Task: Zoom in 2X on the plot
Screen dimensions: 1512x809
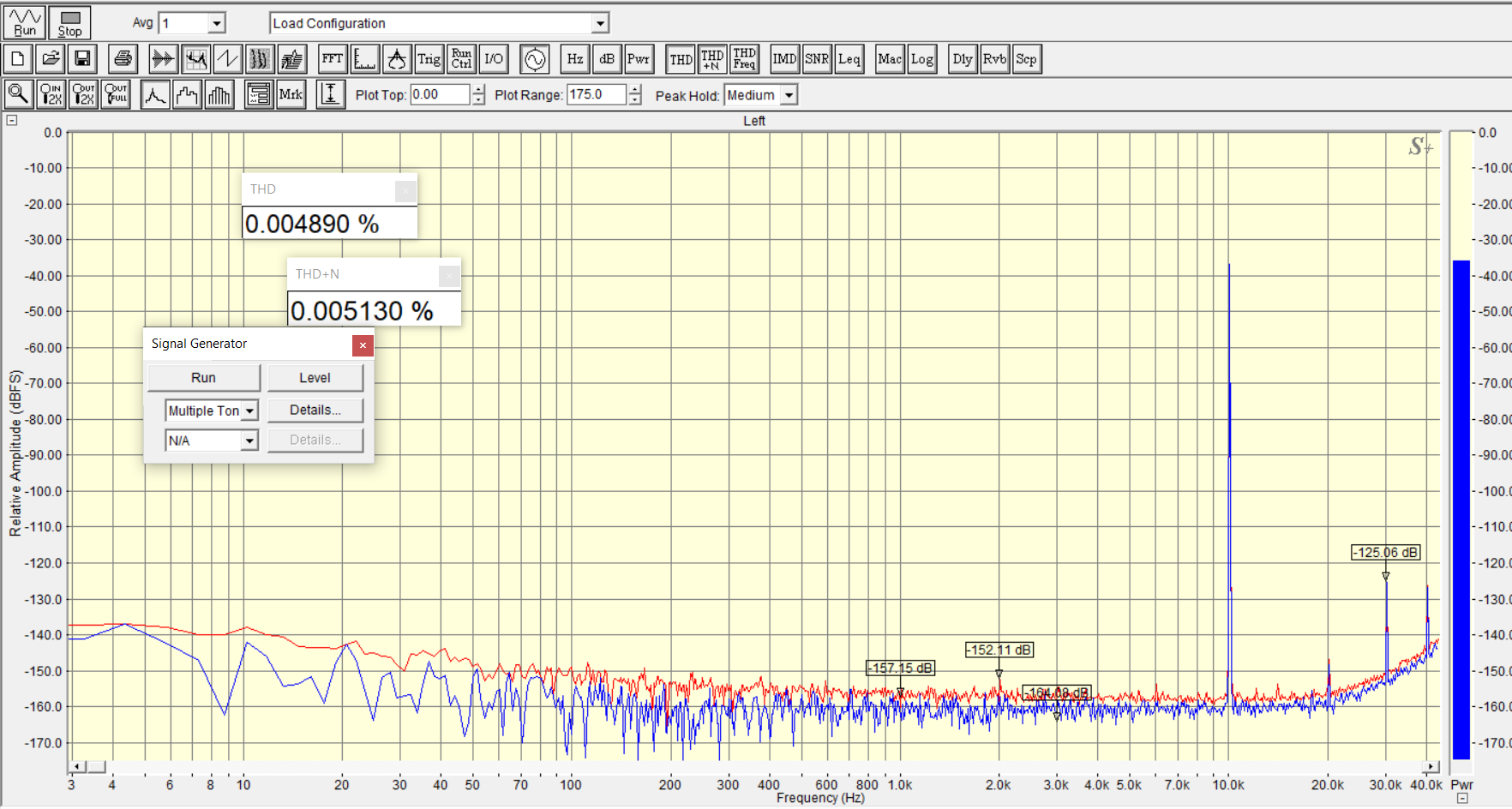Action: pyautogui.click(x=51, y=94)
